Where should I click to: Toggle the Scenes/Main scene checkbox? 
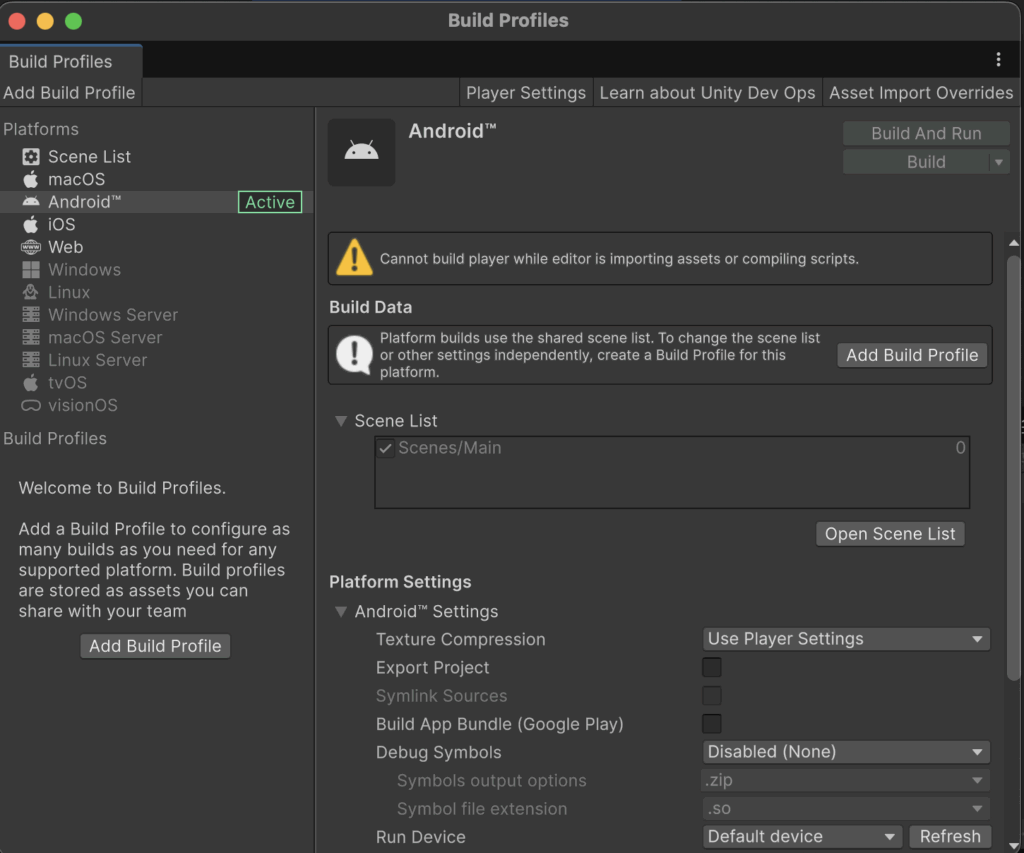coord(385,448)
